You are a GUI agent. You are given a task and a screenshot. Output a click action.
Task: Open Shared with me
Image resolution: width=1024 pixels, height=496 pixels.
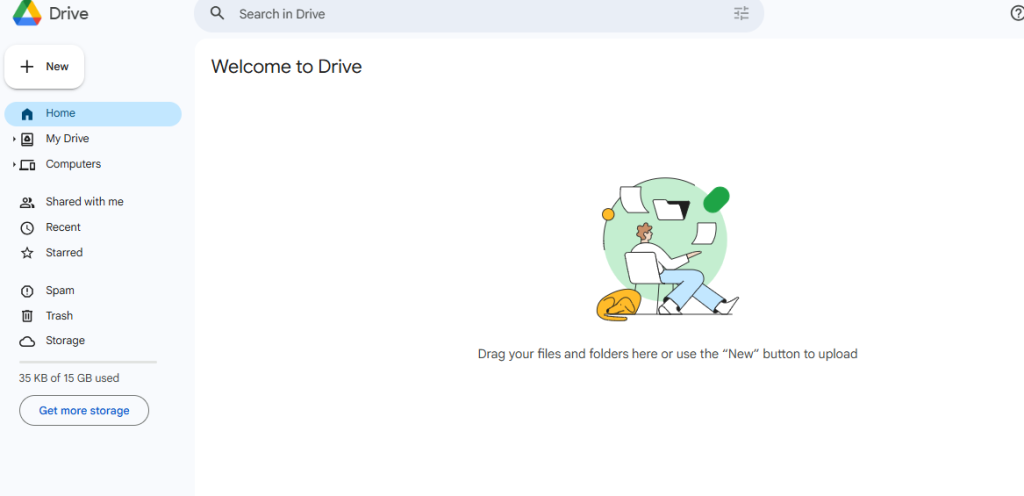pos(93,202)
